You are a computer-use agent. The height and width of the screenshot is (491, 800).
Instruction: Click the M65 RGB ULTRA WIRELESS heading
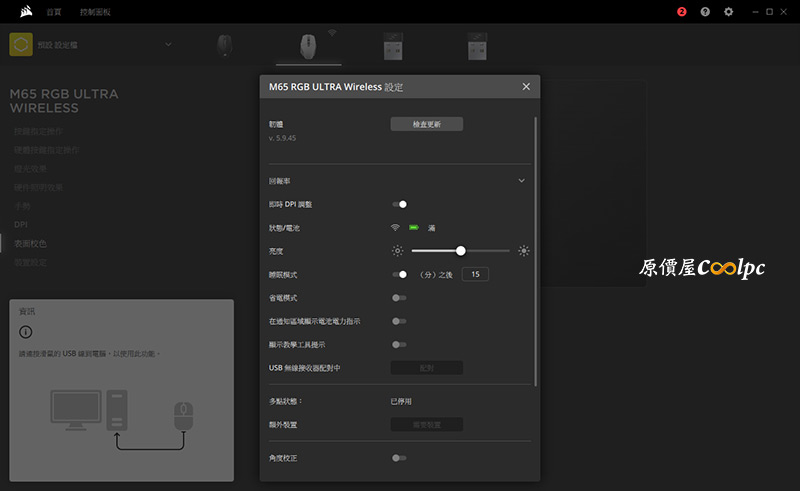64,101
